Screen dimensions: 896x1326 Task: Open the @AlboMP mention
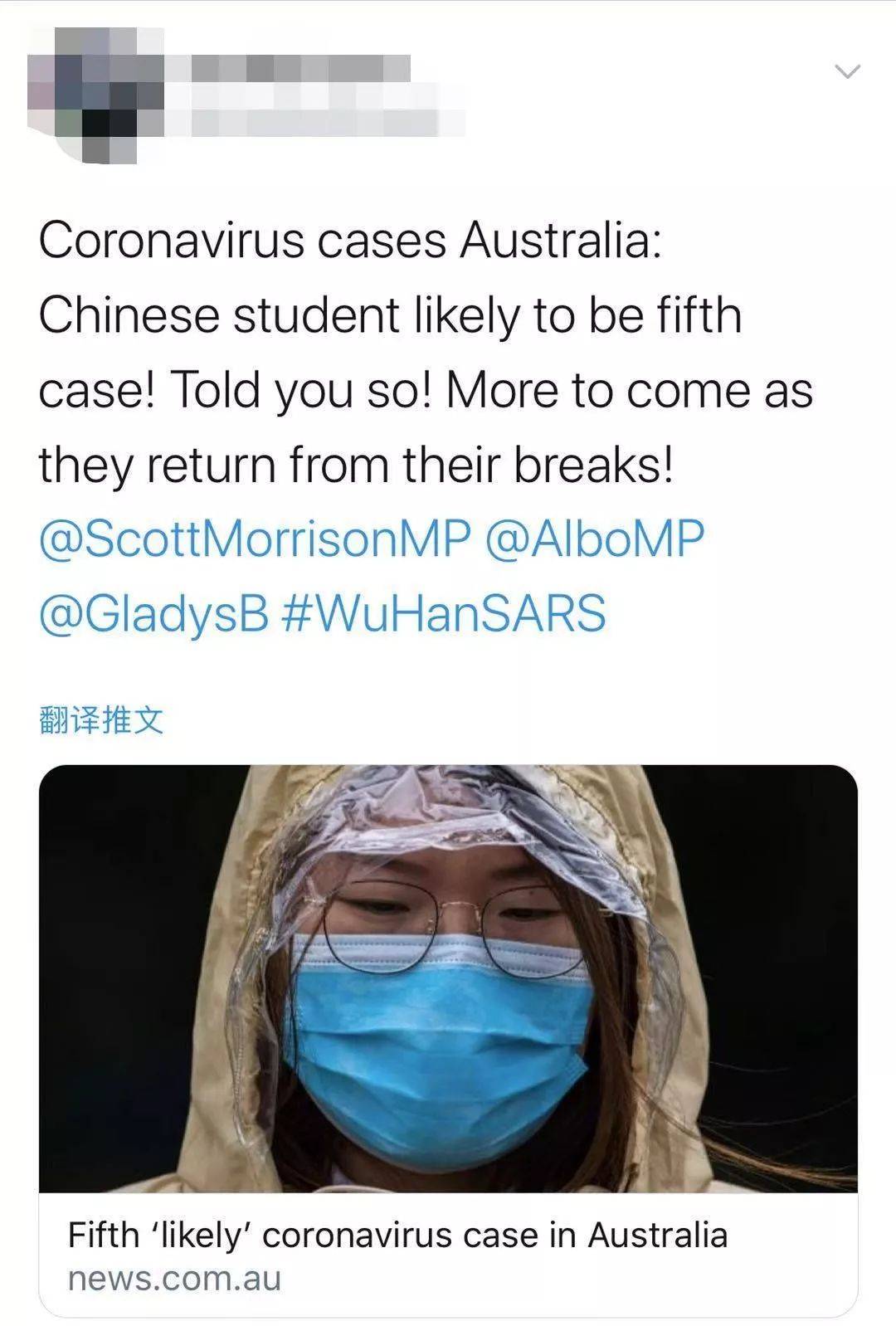[594, 539]
